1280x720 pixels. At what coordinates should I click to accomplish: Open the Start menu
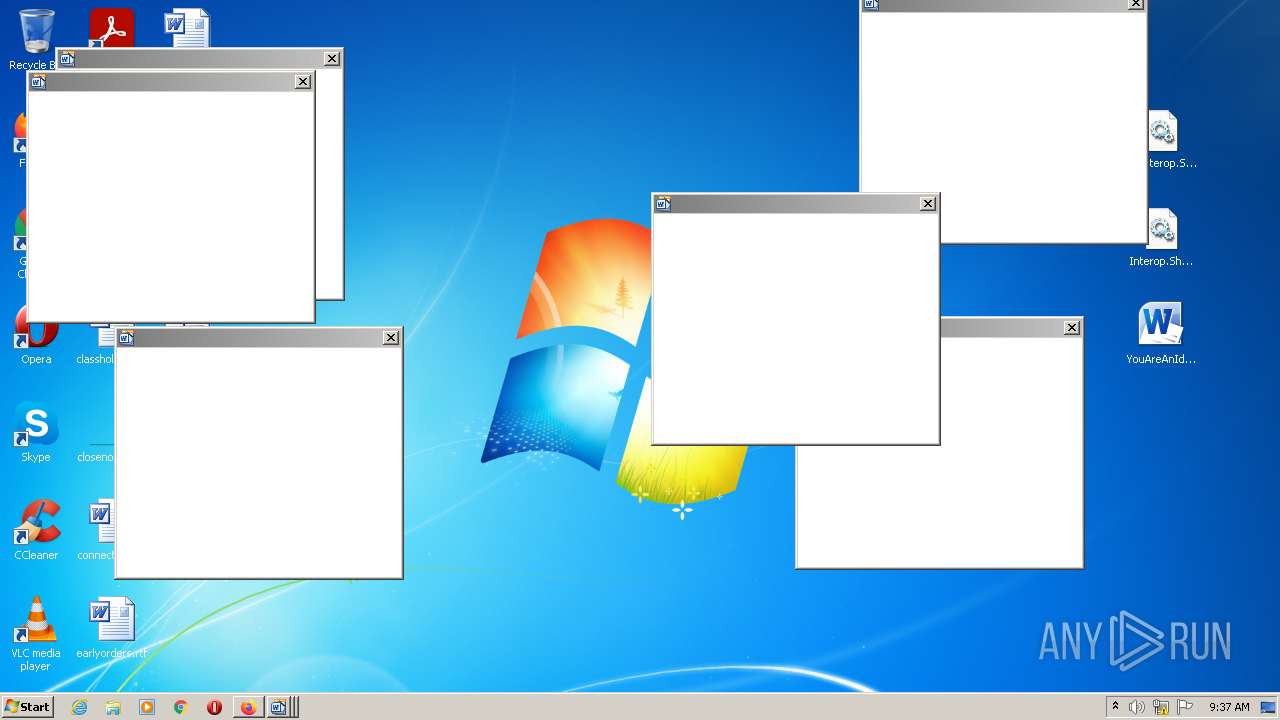tap(27, 707)
